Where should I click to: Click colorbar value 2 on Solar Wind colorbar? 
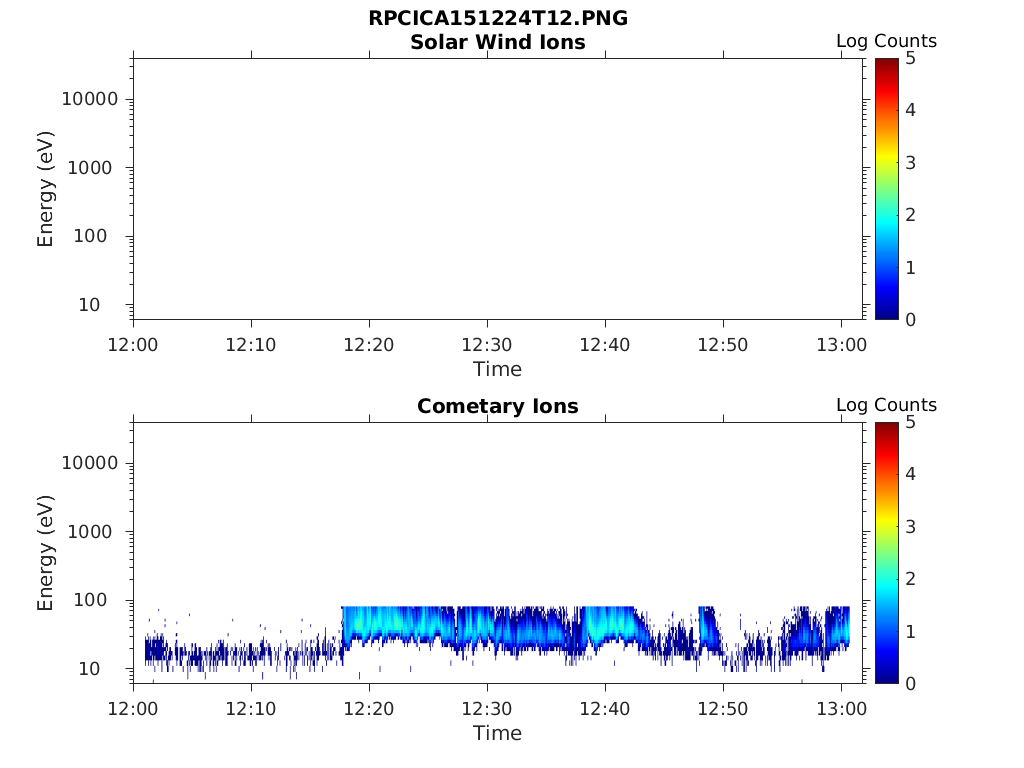pyautogui.click(x=910, y=214)
